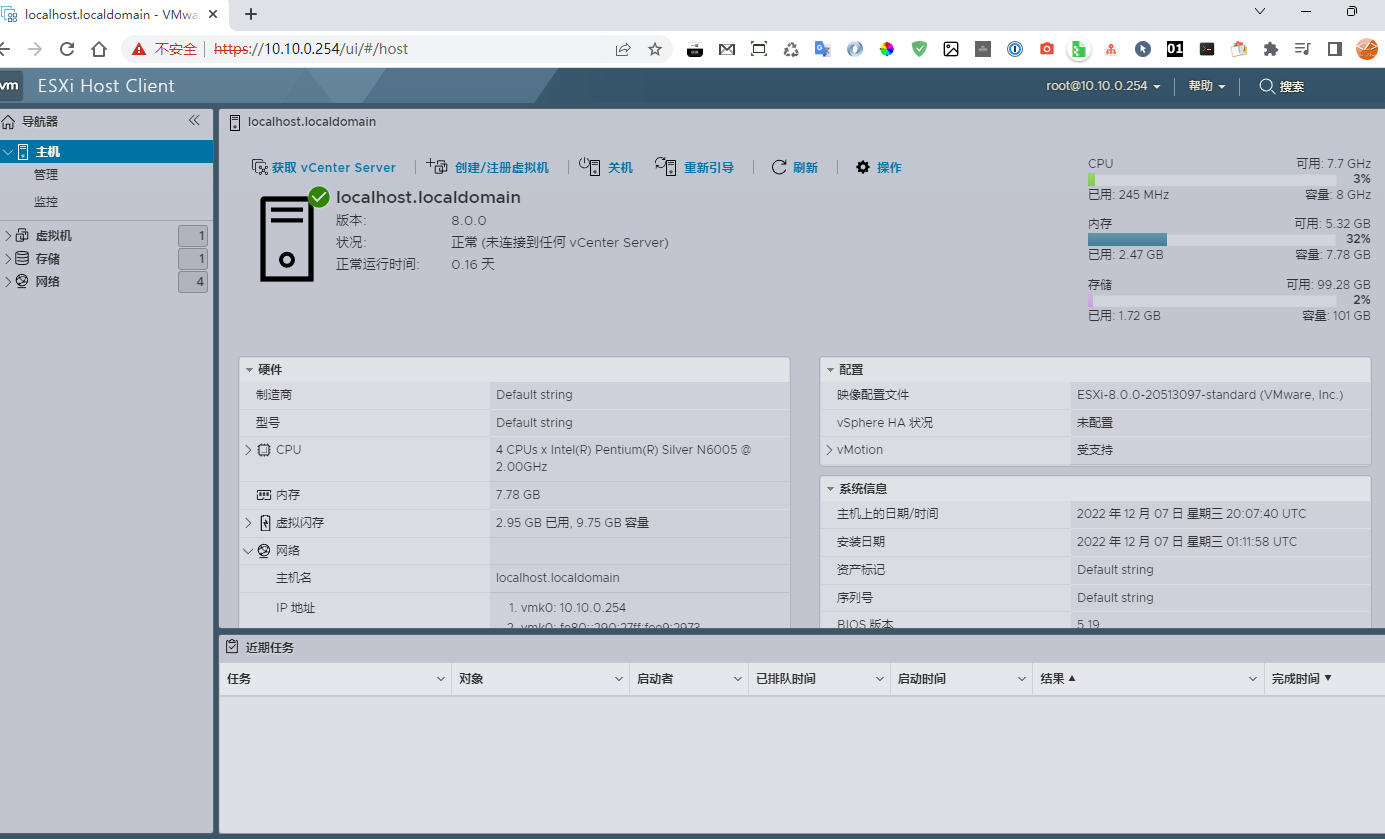
Task: Click the memory usage progress bar
Action: 1210,239
